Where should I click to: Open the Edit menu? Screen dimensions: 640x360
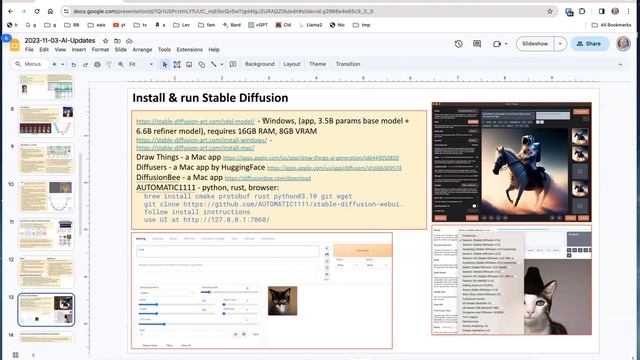coord(44,50)
